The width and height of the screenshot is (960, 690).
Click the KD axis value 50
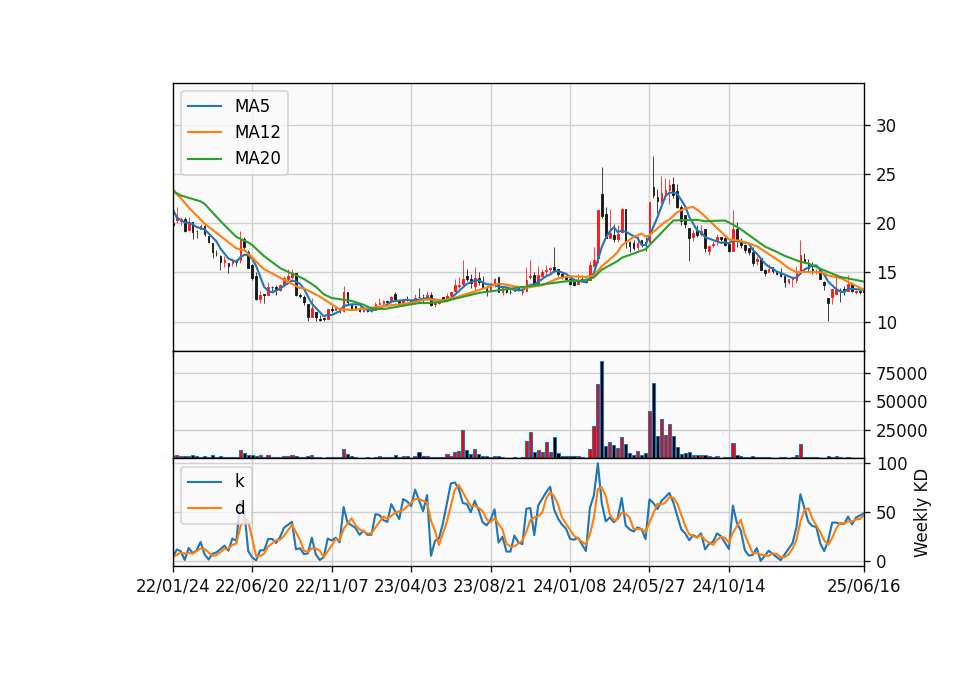[886, 513]
